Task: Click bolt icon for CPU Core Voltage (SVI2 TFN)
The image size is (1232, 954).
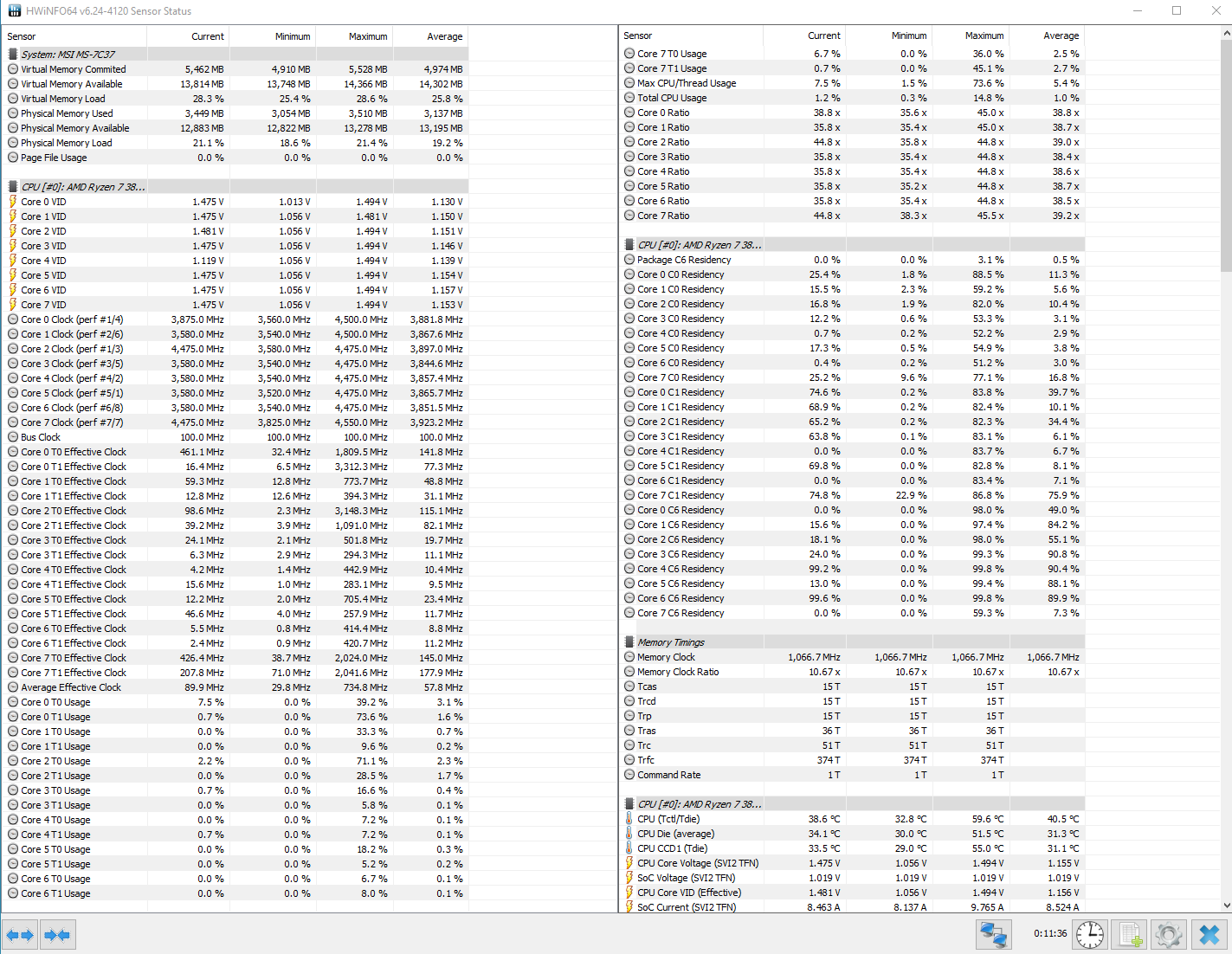Action: 629,863
